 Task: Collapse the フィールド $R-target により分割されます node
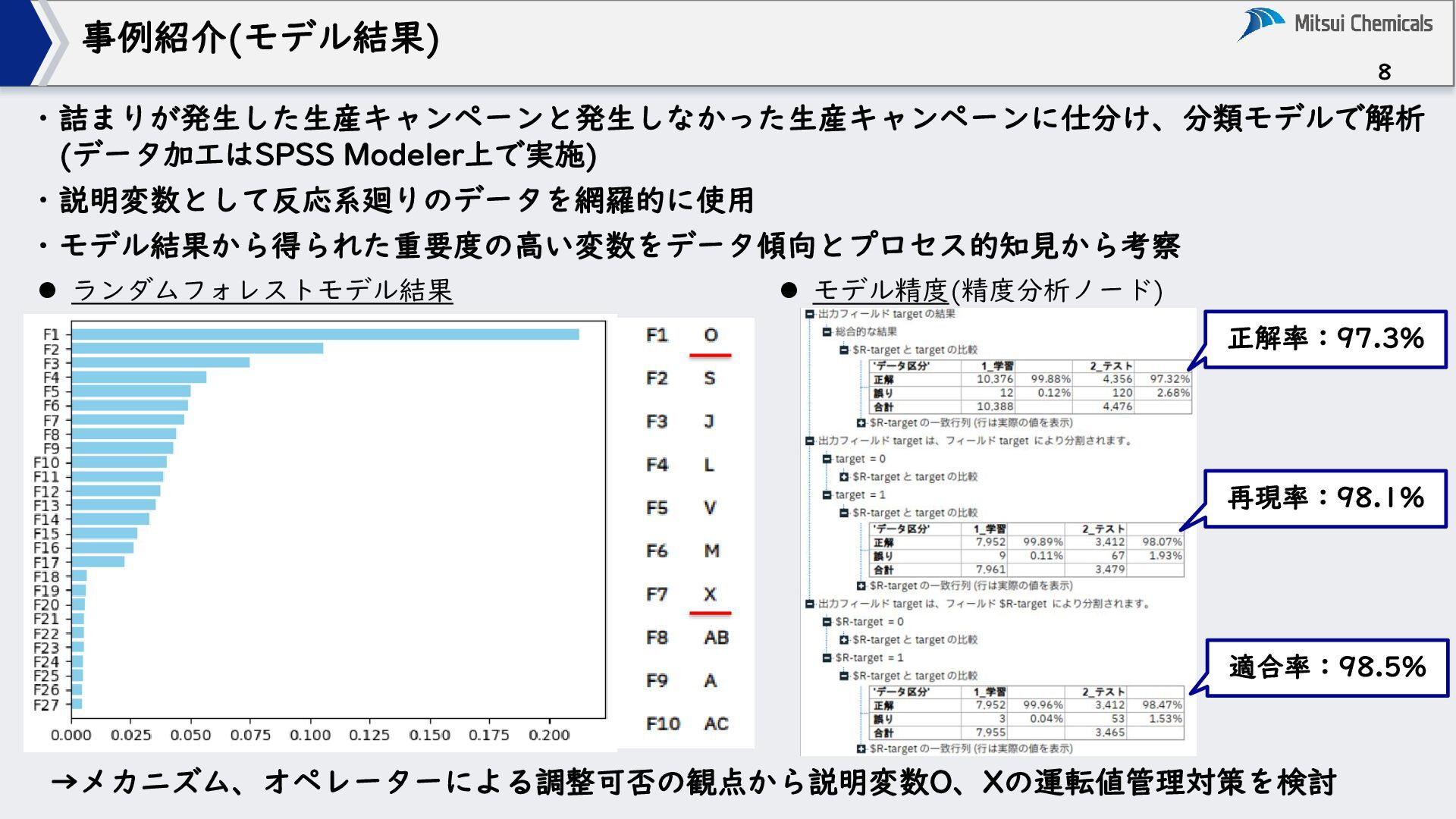[810, 604]
